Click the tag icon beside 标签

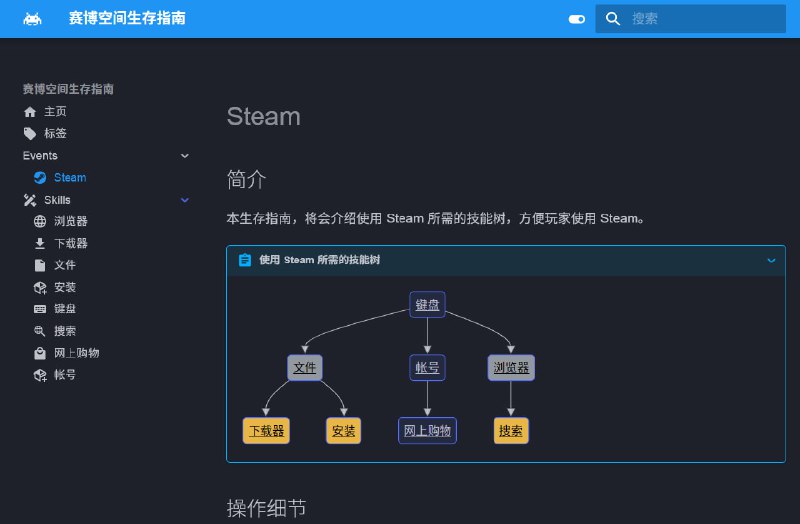pos(30,134)
